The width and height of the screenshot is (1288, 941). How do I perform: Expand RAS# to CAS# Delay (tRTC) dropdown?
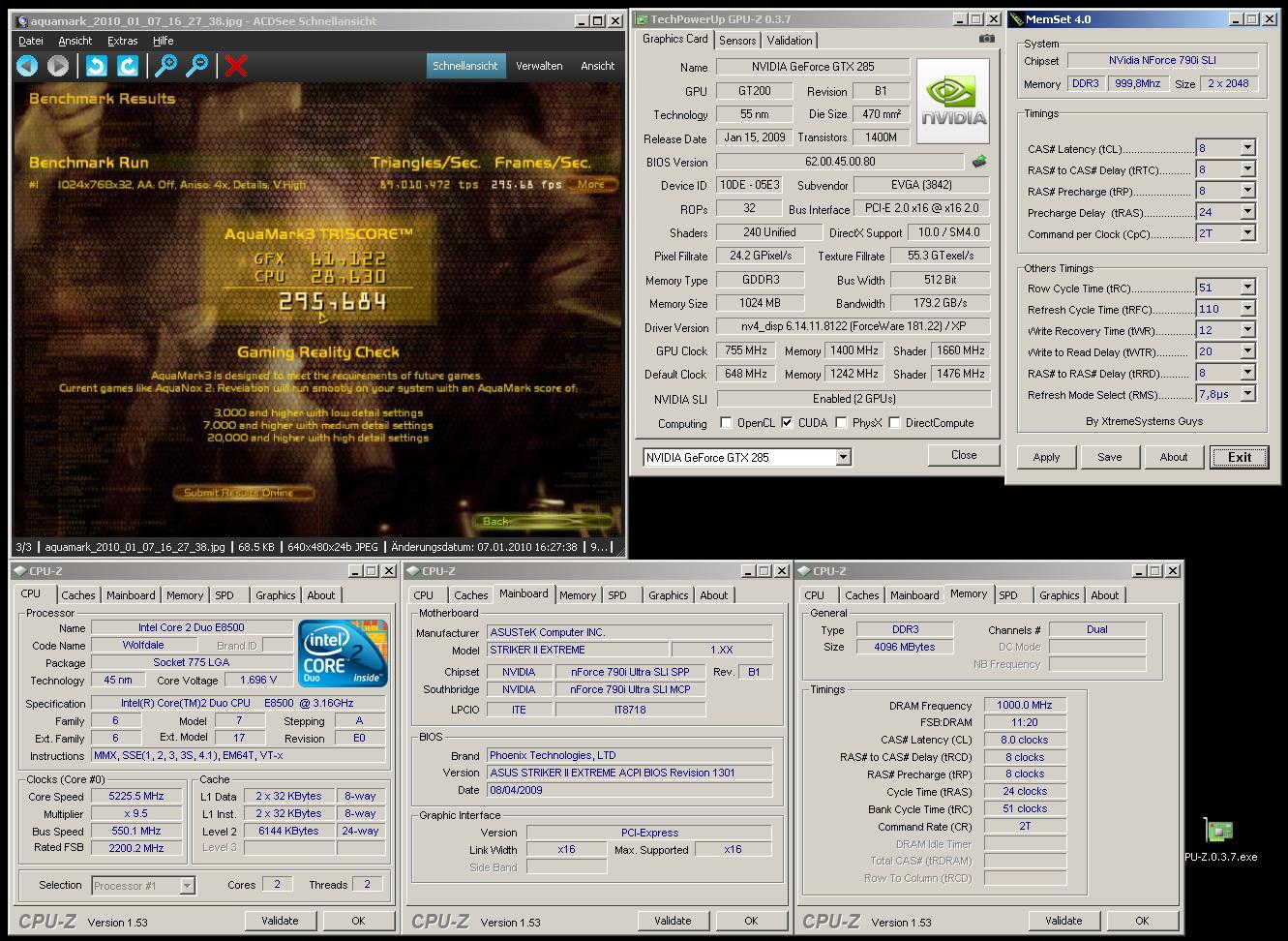point(1247,169)
